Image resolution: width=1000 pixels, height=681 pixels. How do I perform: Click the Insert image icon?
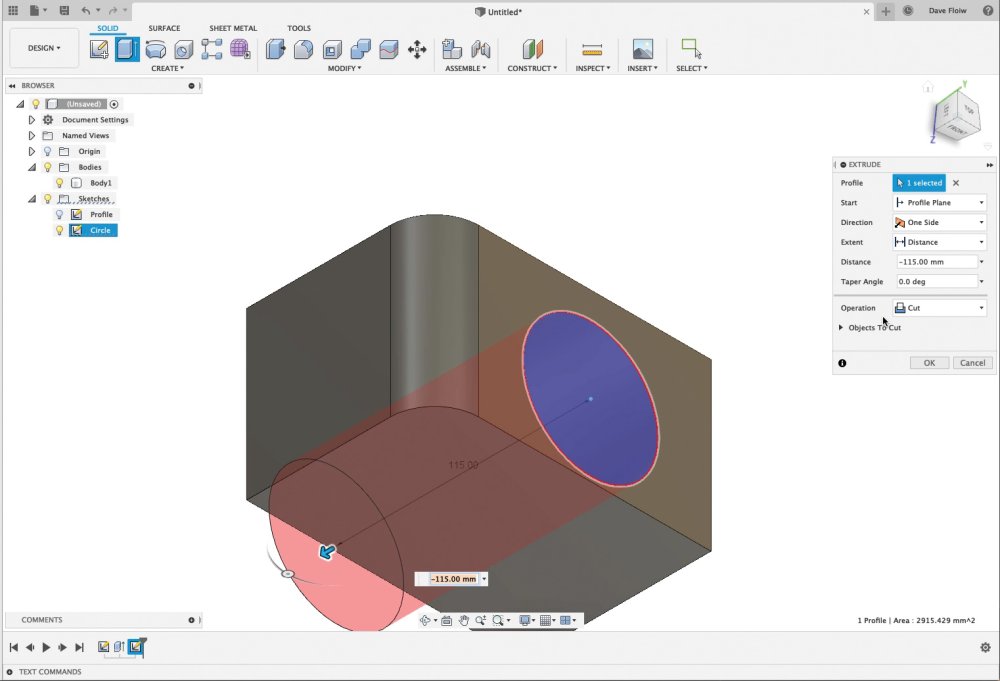(642, 49)
